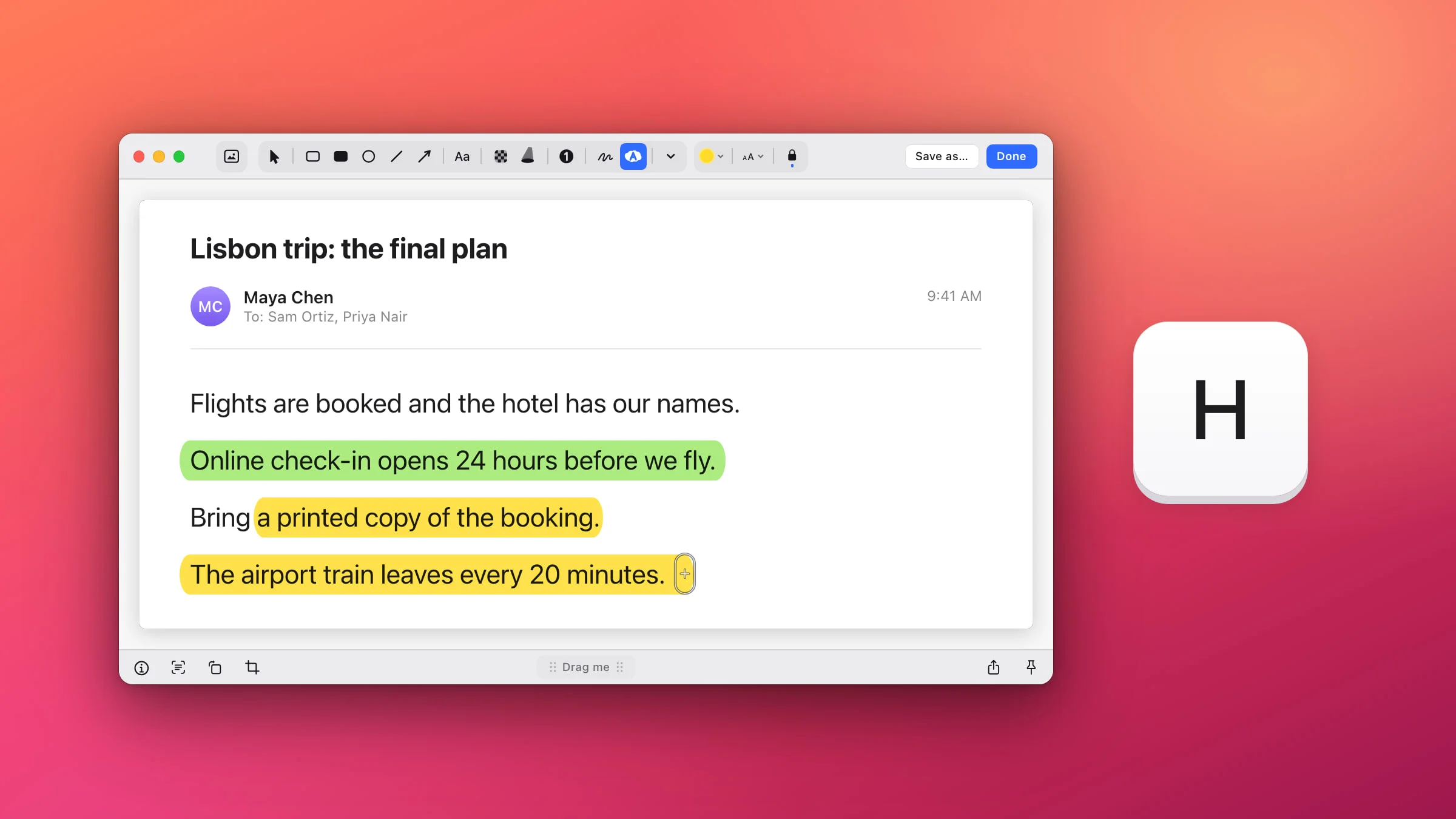1456x819 pixels.
Task: Select the straight line tool
Action: (396, 157)
